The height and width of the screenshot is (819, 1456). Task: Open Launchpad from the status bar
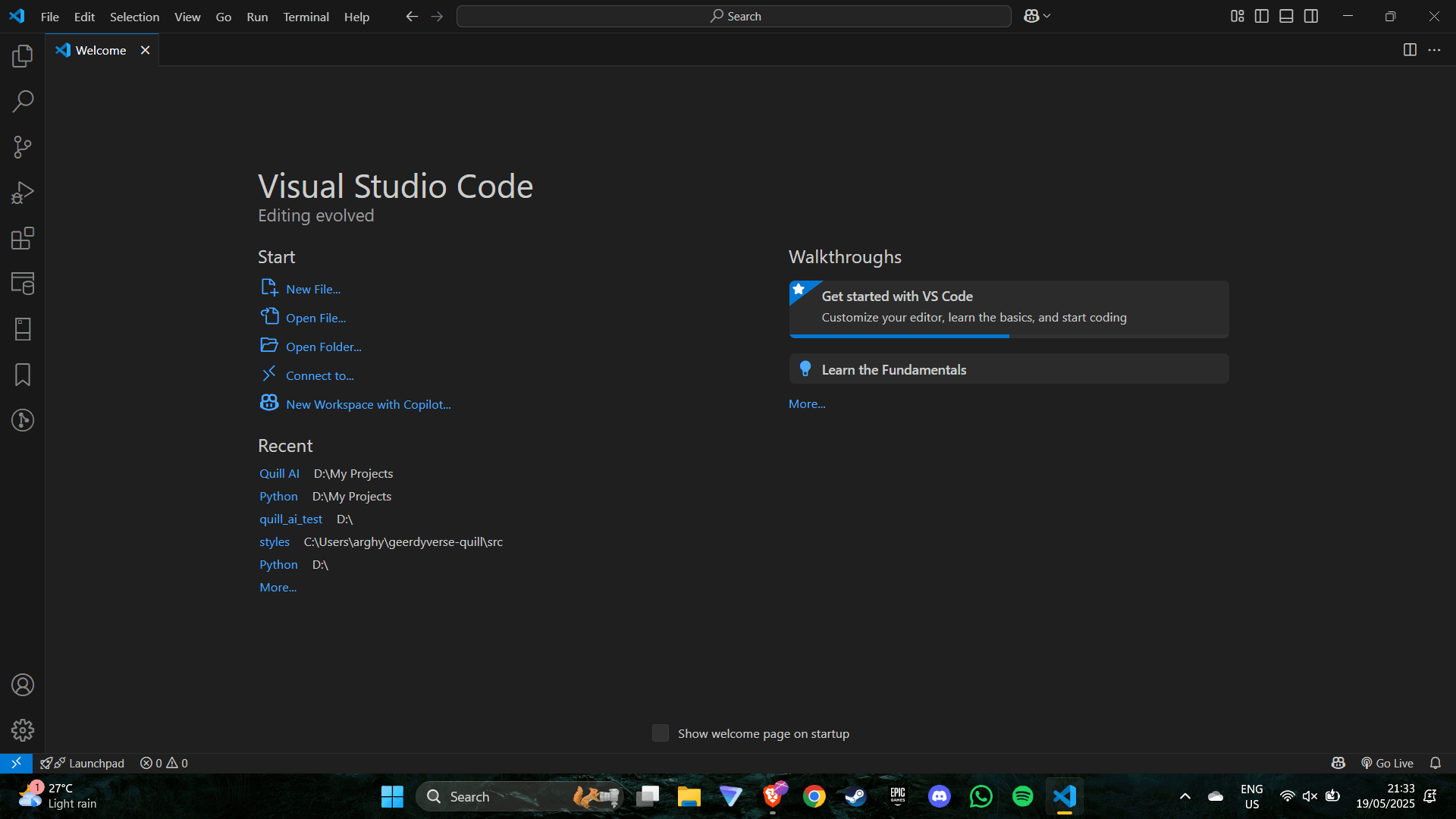click(x=82, y=763)
